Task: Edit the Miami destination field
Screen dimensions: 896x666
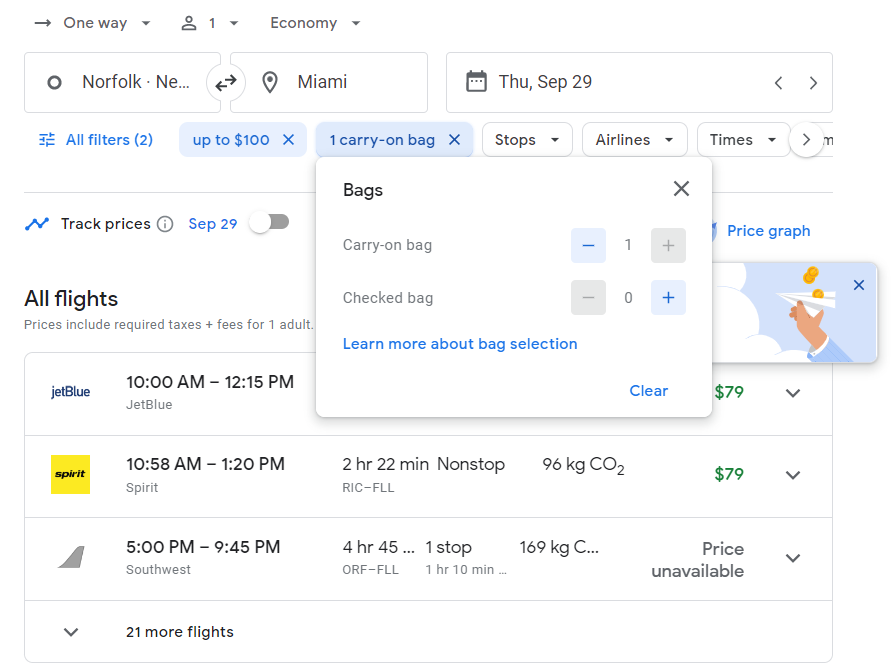Action: (329, 83)
